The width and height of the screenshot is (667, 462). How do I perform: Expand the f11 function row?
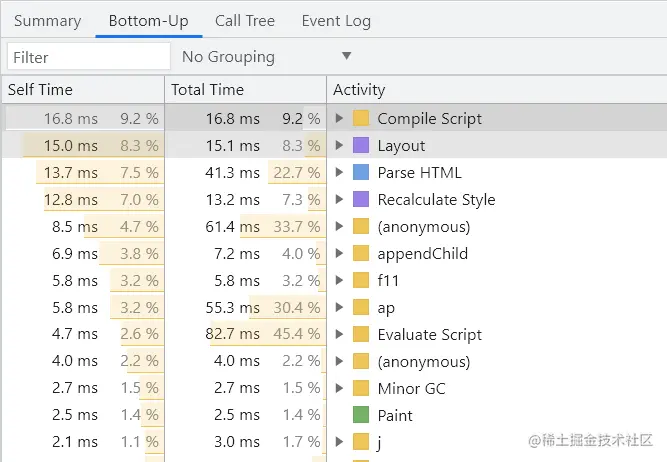[340, 281]
